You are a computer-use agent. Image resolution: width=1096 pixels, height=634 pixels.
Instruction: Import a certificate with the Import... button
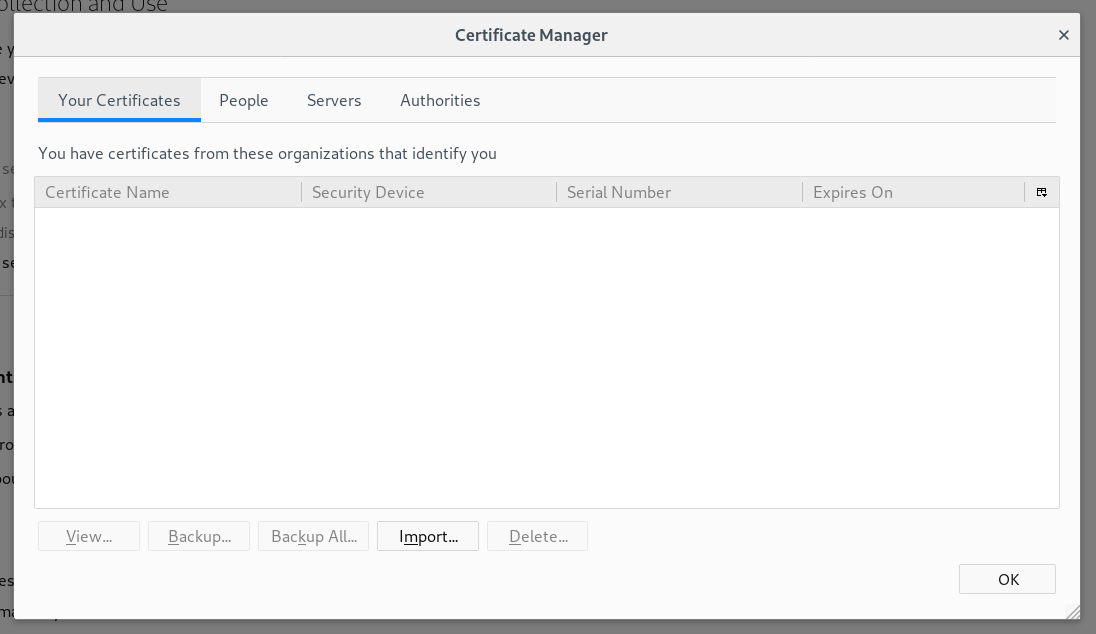tap(428, 536)
